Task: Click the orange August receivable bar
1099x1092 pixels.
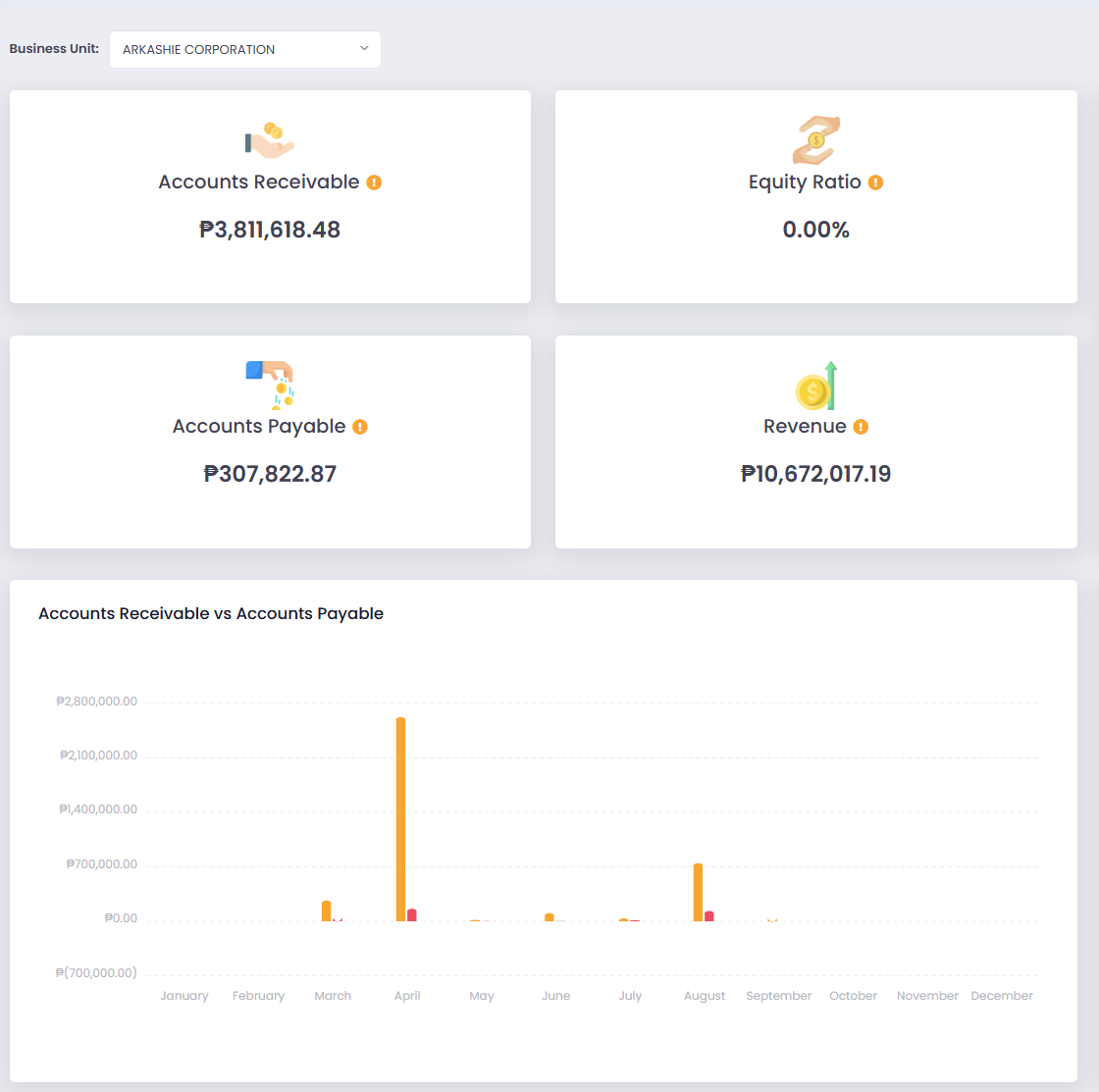Action: tap(698, 892)
